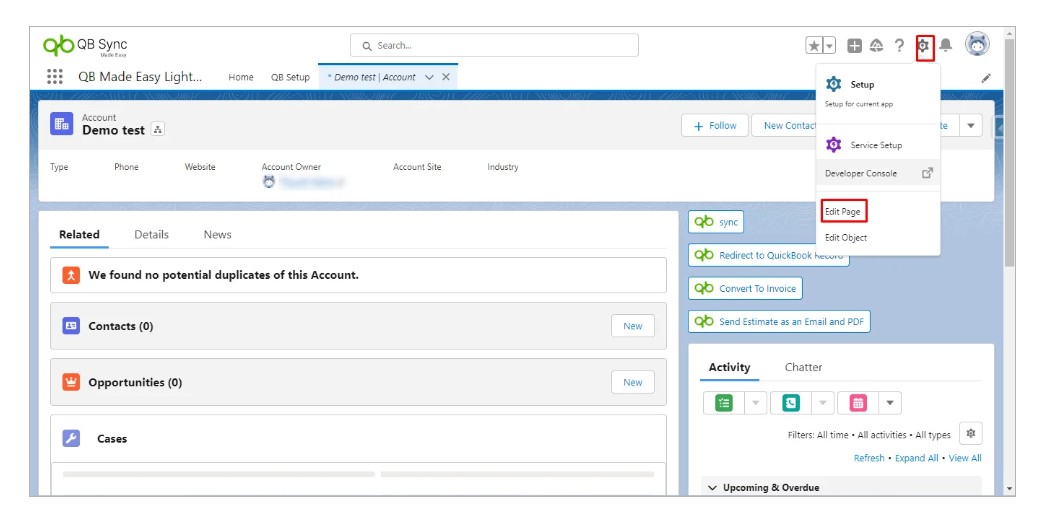
Task: Click Send Estimate as an Email and PDF
Action: (x=779, y=322)
